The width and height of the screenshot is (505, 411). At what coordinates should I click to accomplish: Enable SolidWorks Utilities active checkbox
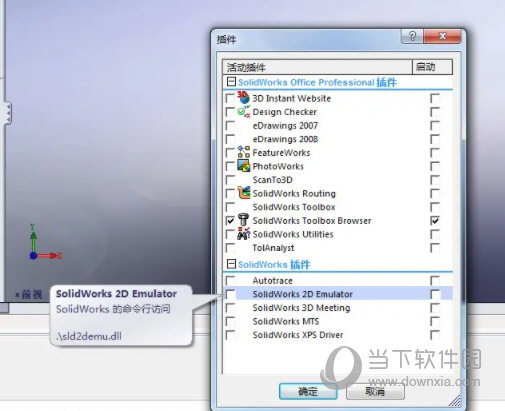click(x=230, y=234)
